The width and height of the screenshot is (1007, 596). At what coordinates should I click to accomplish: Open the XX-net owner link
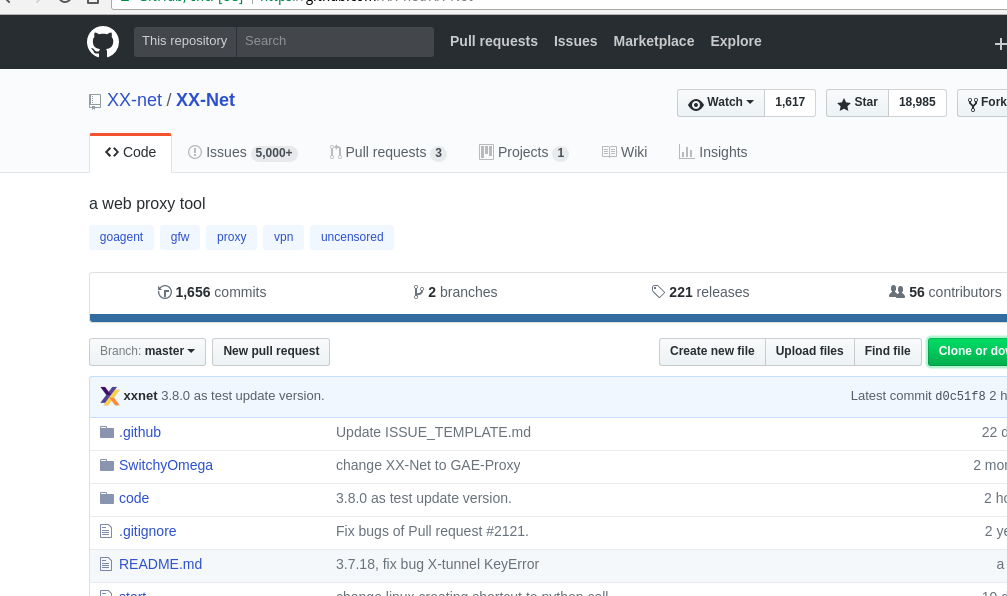(134, 100)
